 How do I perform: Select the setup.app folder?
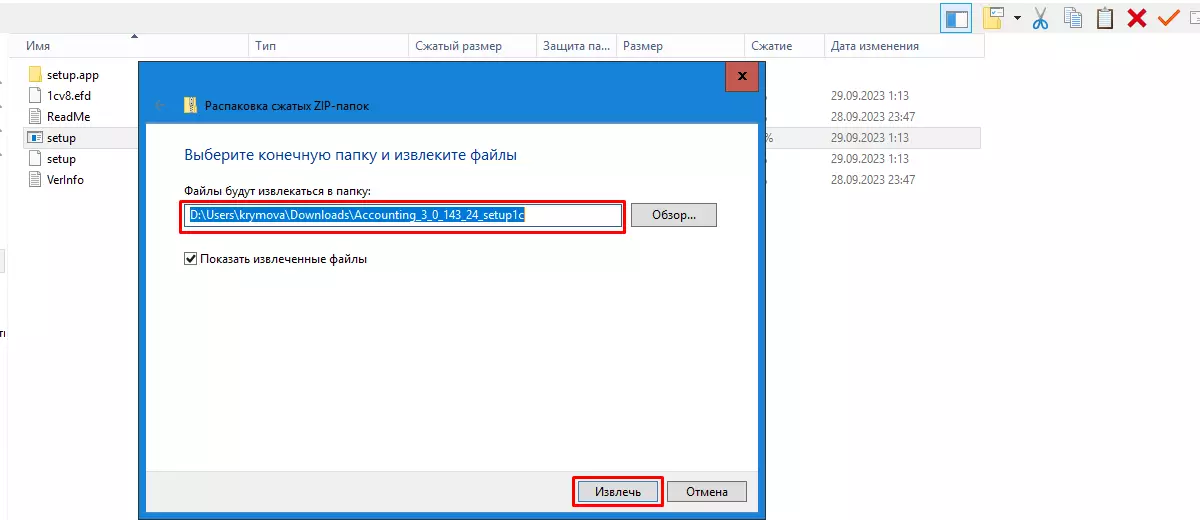(x=73, y=75)
